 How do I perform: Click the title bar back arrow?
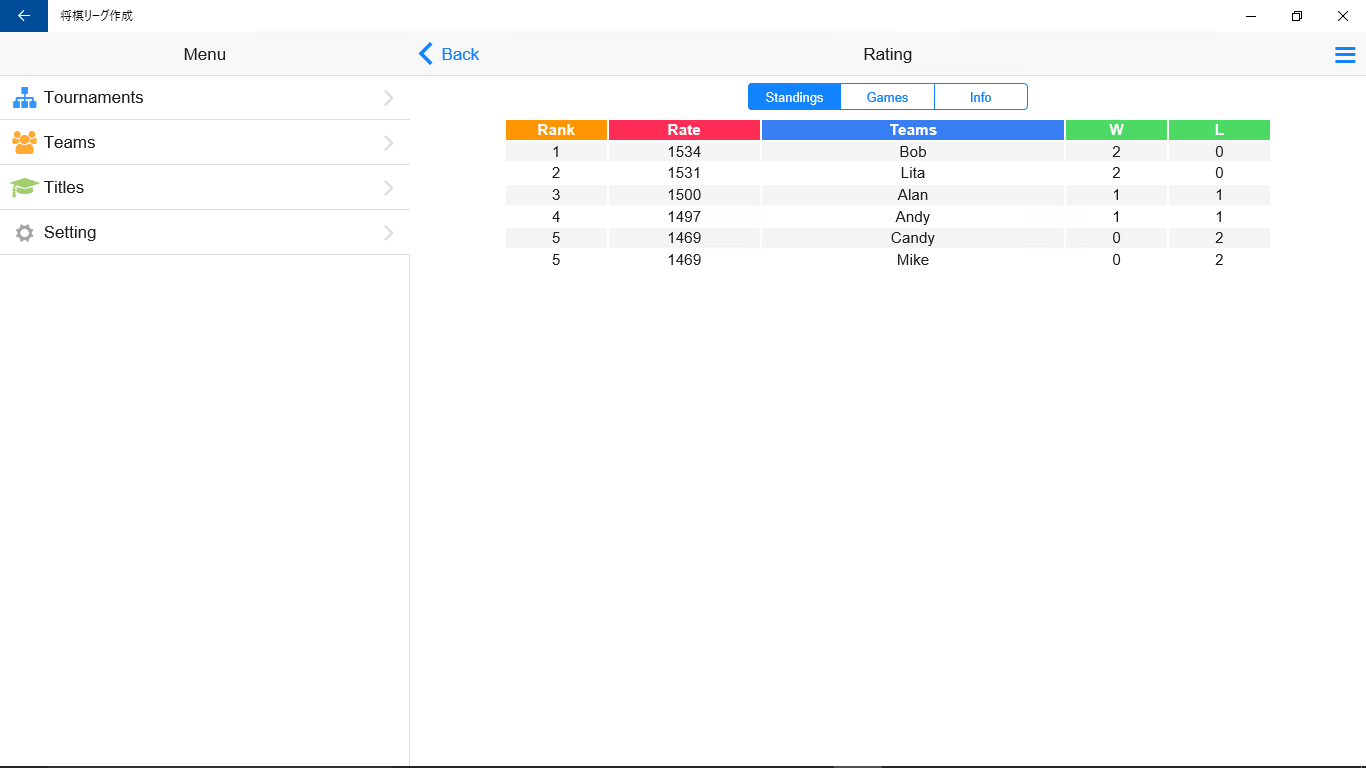pos(24,16)
